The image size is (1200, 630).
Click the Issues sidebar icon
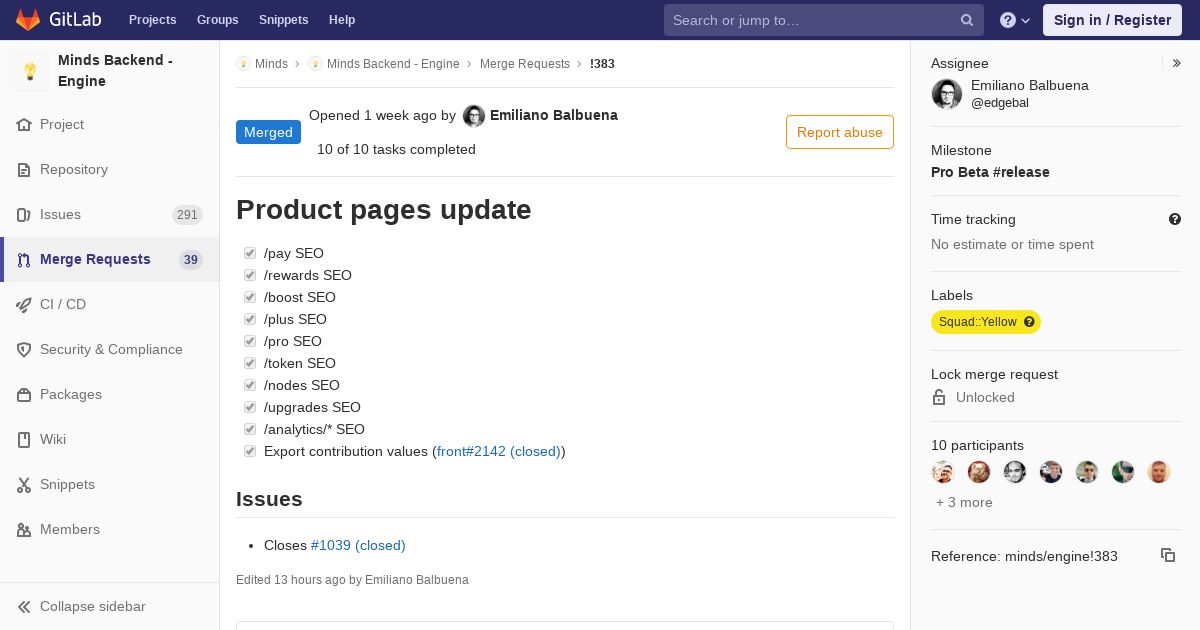pyautogui.click(x=24, y=215)
